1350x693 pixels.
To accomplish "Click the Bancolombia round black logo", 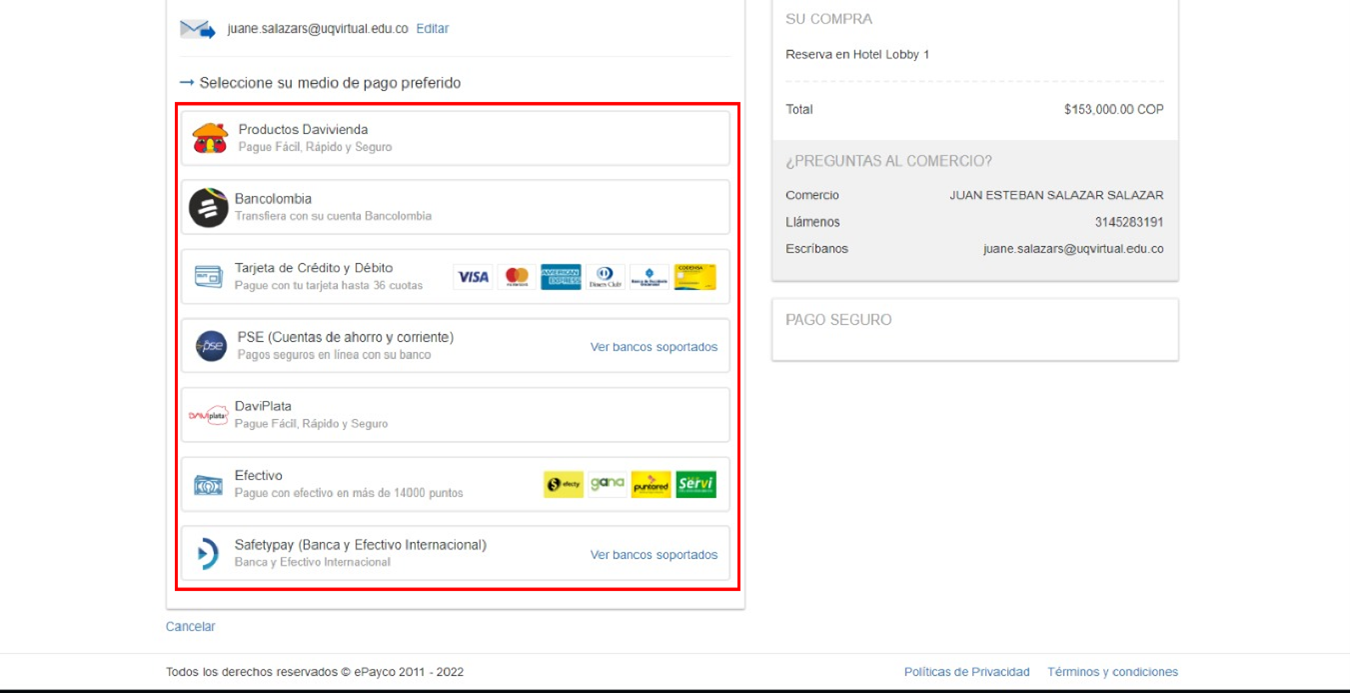I will (x=209, y=207).
